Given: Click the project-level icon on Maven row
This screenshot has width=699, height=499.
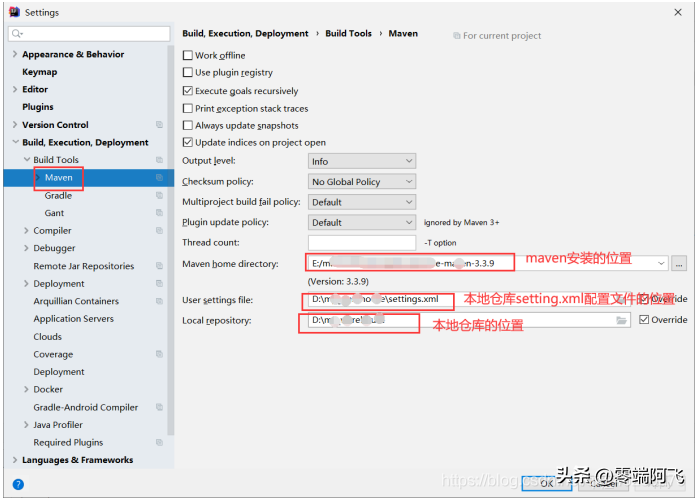Looking at the screenshot, I should click(159, 177).
